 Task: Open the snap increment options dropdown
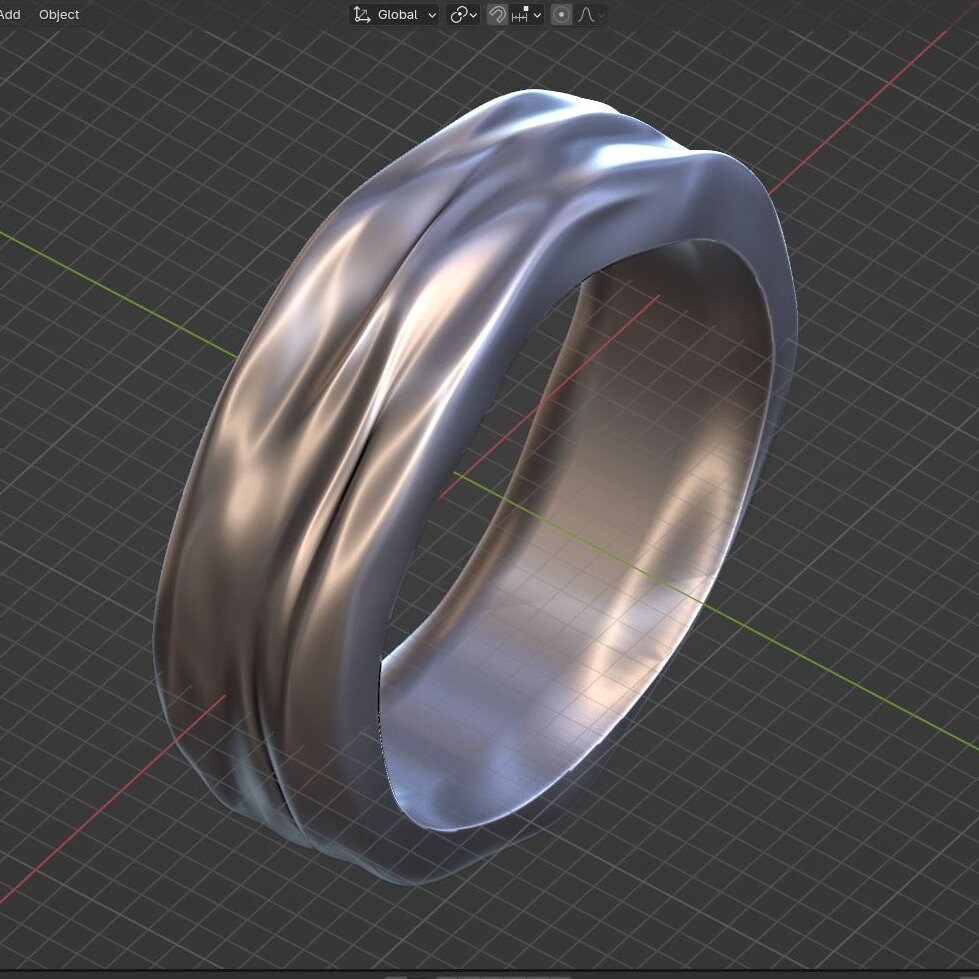tap(526, 14)
